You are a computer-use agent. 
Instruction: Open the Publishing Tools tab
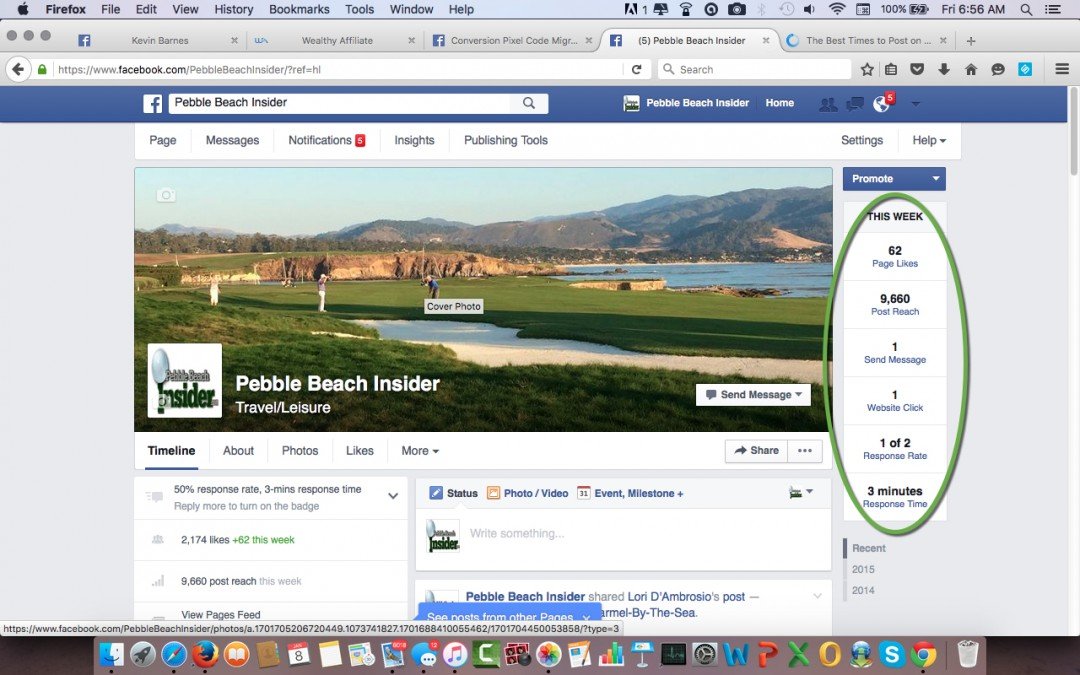[506, 141]
